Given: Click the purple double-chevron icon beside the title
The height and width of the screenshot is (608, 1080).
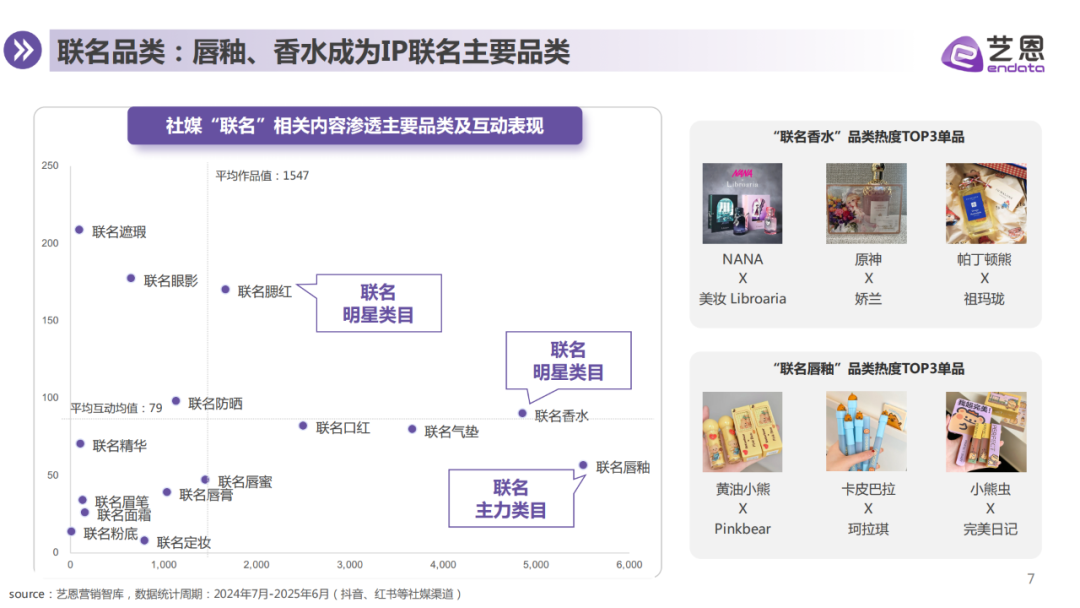Looking at the screenshot, I should (x=23, y=50).
